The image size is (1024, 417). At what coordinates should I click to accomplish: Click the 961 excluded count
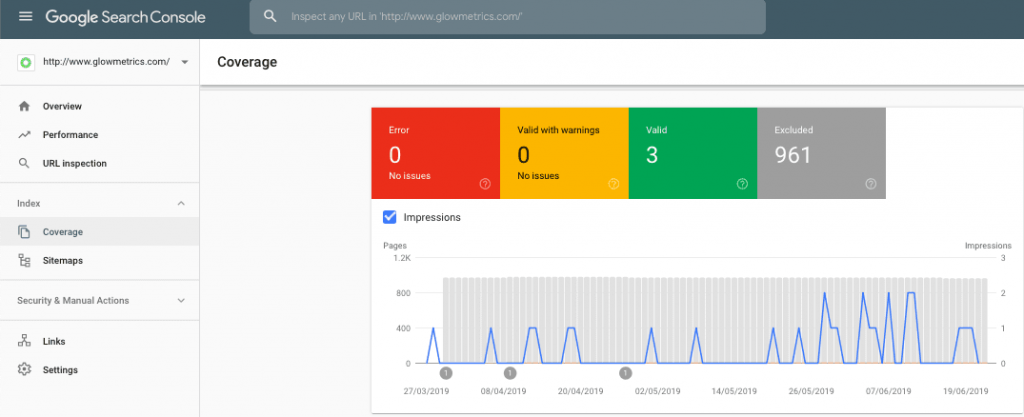pos(793,155)
